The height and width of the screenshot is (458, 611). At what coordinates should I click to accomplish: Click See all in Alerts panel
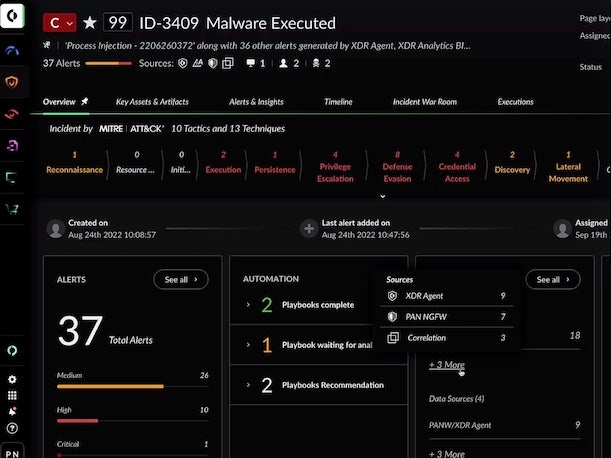(x=180, y=280)
